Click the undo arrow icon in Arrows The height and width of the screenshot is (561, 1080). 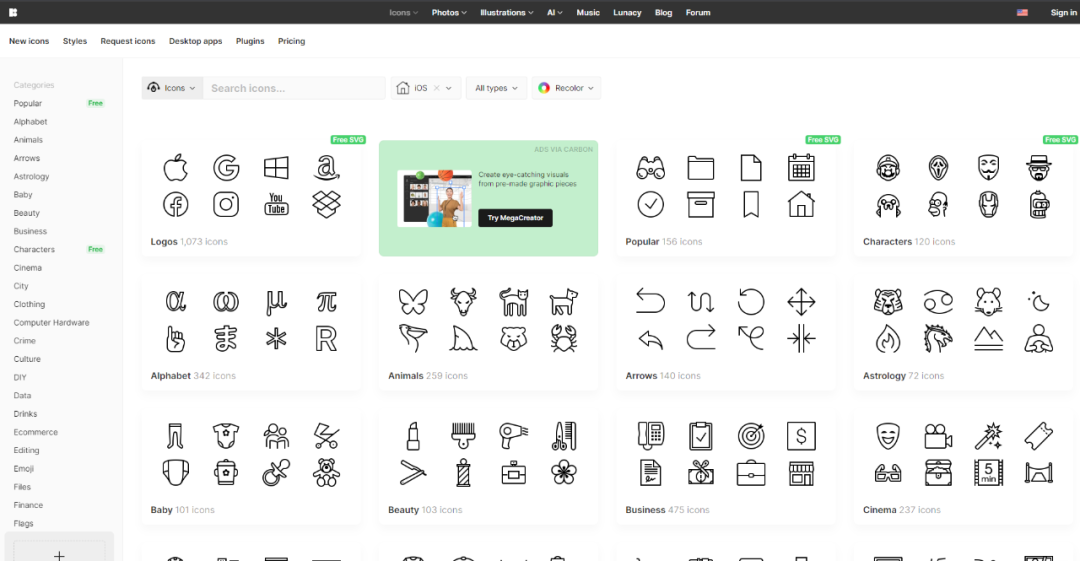tap(650, 302)
